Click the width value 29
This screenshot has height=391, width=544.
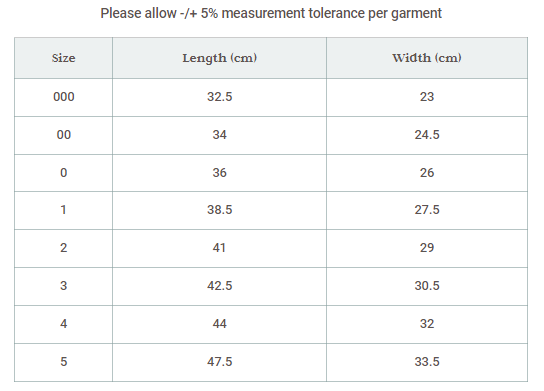[x=427, y=248]
